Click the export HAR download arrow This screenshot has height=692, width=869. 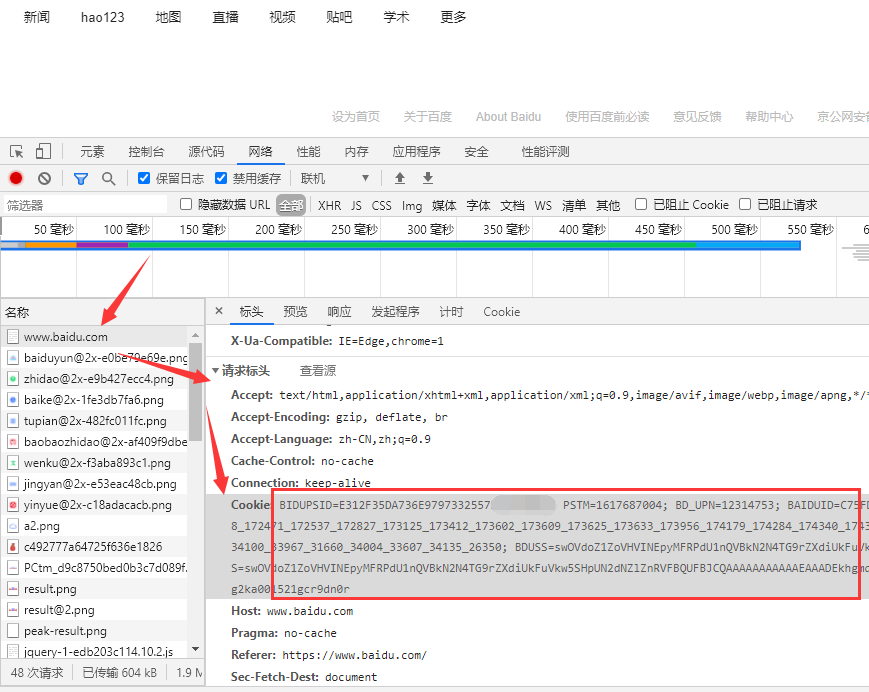point(428,178)
